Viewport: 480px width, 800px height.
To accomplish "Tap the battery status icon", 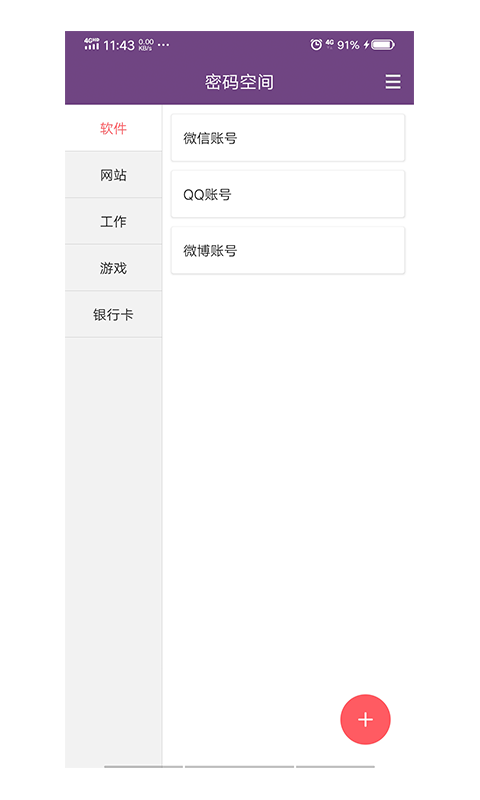I will click(383, 45).
